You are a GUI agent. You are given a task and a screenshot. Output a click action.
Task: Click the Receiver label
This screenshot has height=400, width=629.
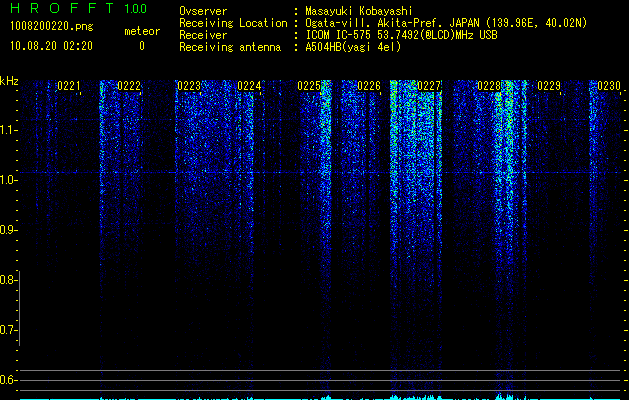(x=203, y=35)
